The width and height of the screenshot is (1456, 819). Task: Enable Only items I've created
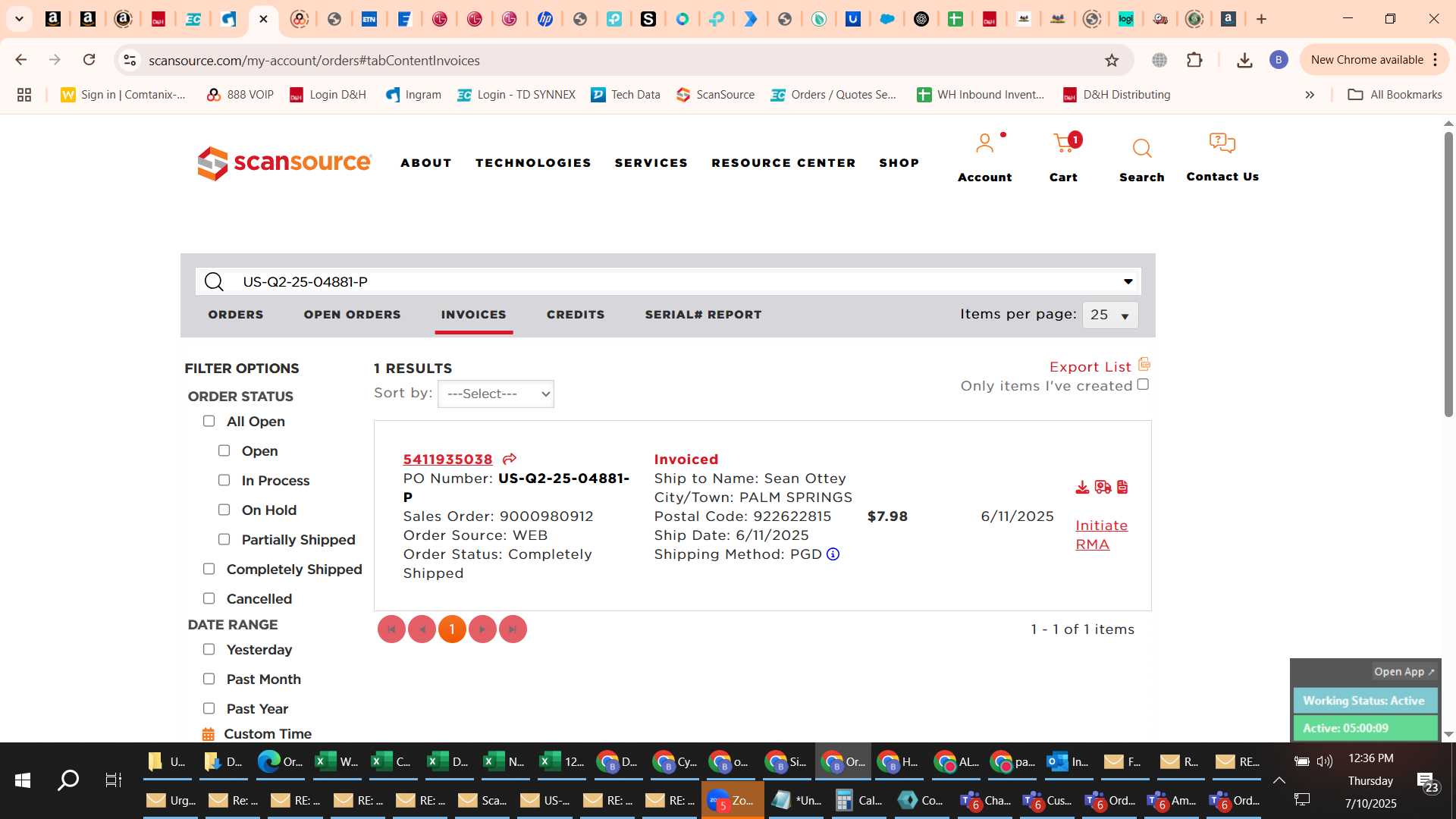[x=1143, y=384]
